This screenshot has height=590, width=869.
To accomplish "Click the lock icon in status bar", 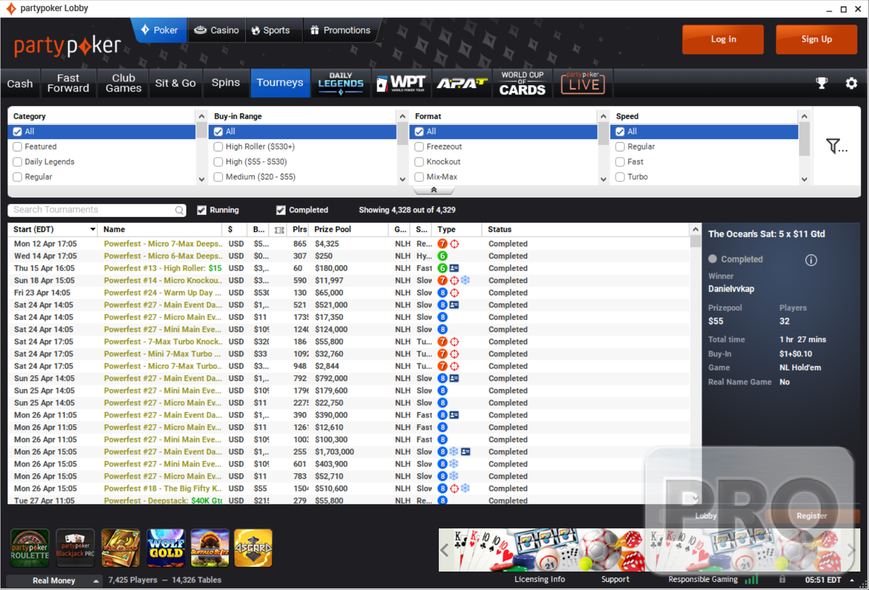I will pos(783,579).
